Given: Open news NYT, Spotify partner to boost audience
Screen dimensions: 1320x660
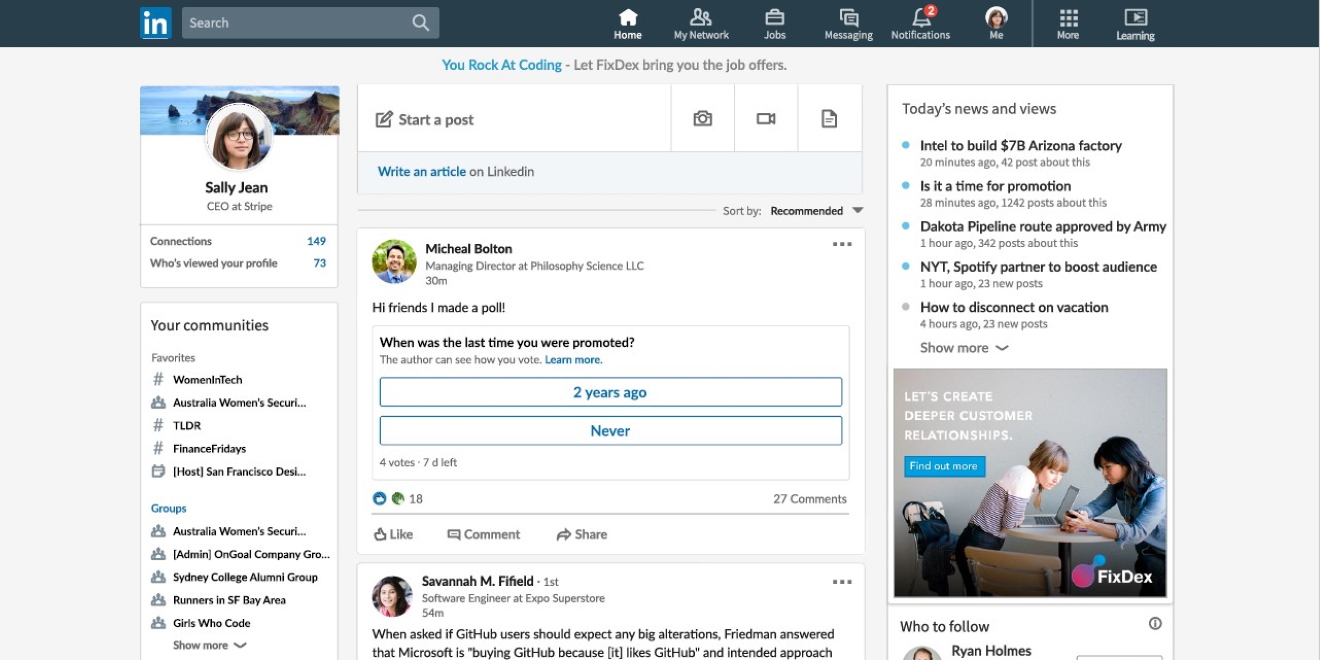Looking at the screenshot, I should [1038, 267].
